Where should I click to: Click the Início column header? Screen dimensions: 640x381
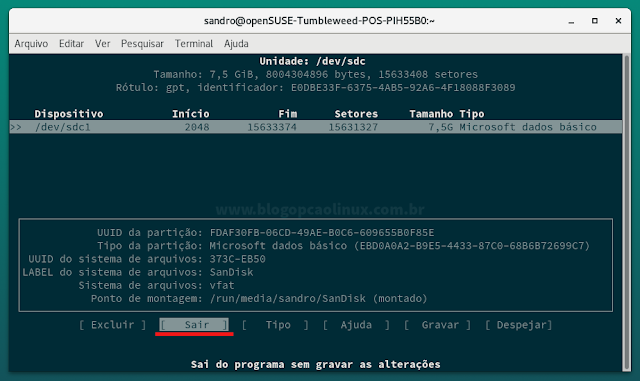pos(191,114)
